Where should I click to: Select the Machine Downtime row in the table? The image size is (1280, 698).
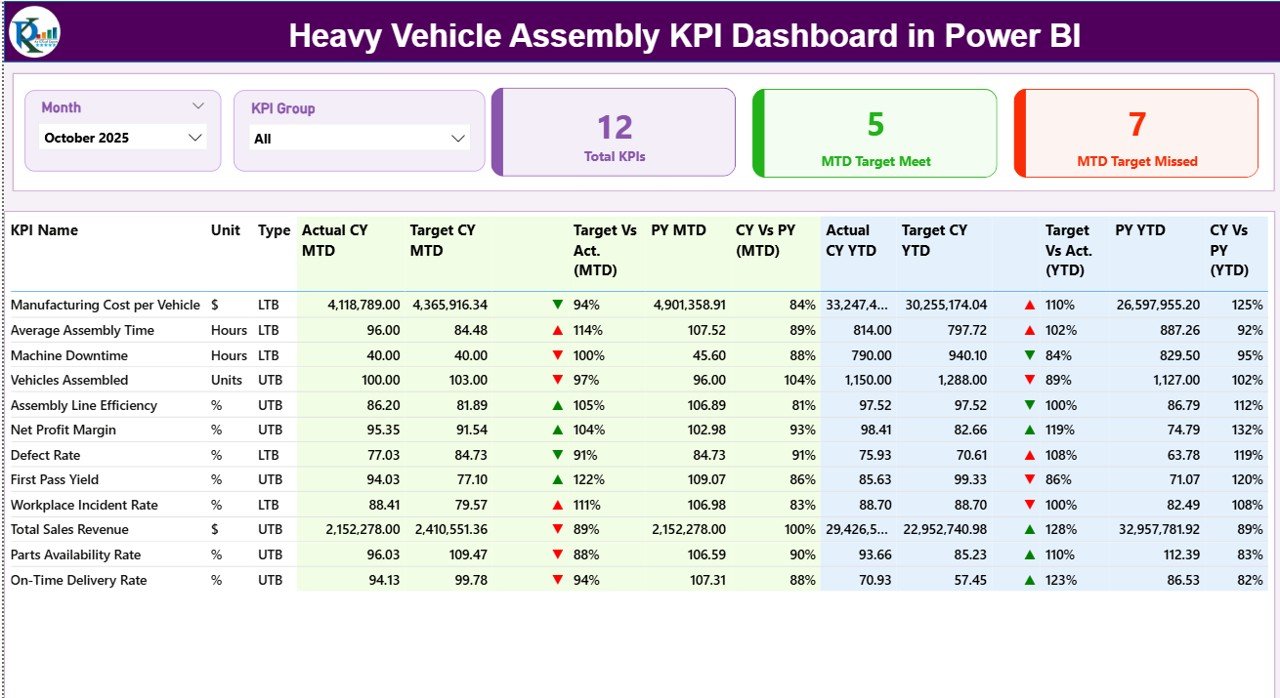[x=69, y=355]
